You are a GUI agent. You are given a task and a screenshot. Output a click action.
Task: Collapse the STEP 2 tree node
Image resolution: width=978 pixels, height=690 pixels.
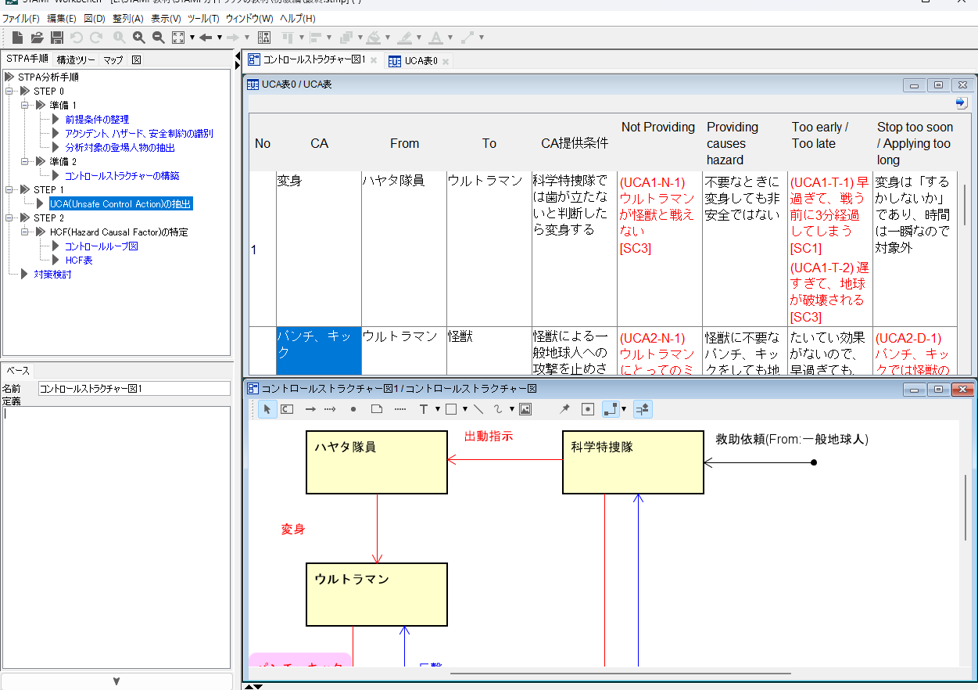pyautogui.click(x=9, y=218)
